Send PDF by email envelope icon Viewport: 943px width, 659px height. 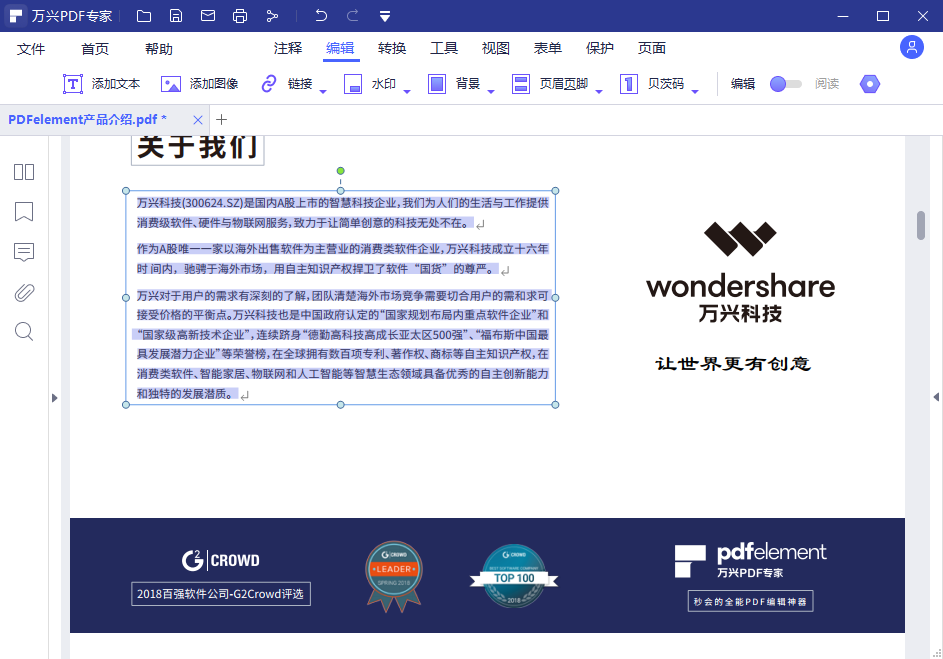pos(208,16)
